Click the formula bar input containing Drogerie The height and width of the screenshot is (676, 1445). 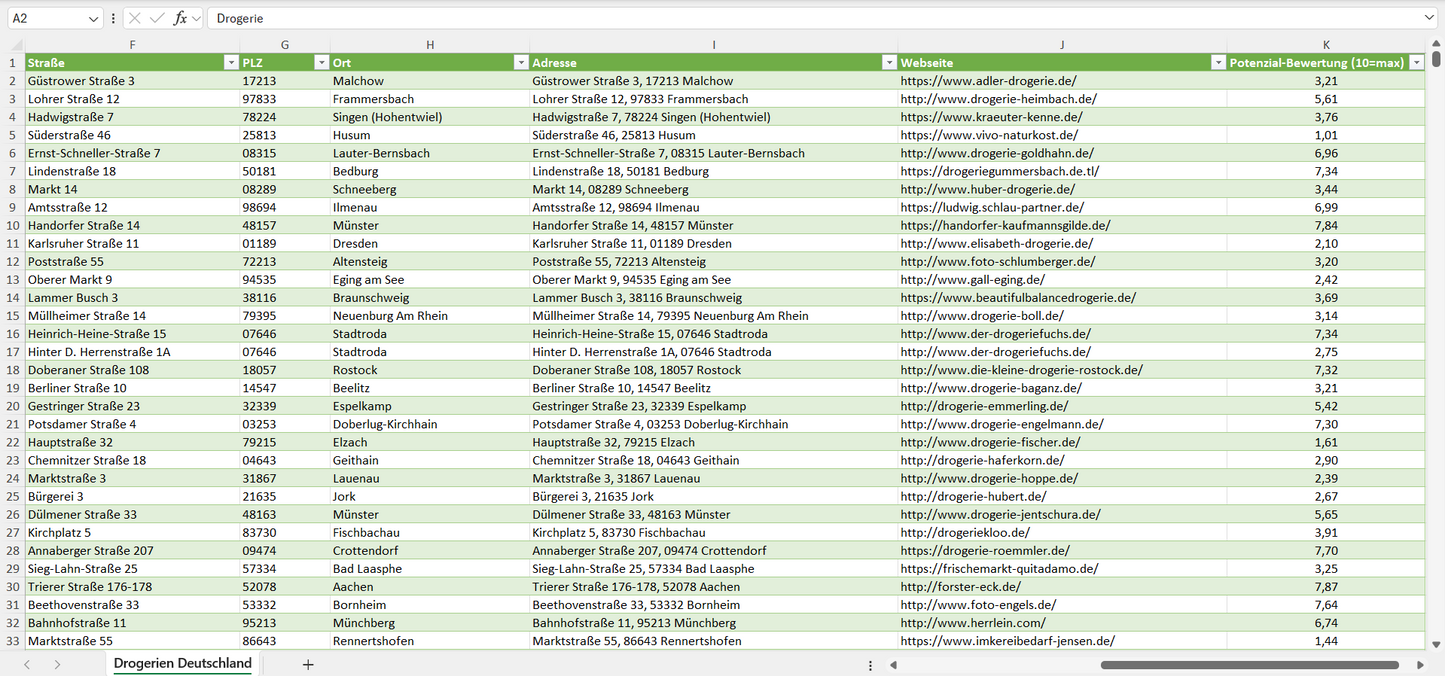pos(800,18)
